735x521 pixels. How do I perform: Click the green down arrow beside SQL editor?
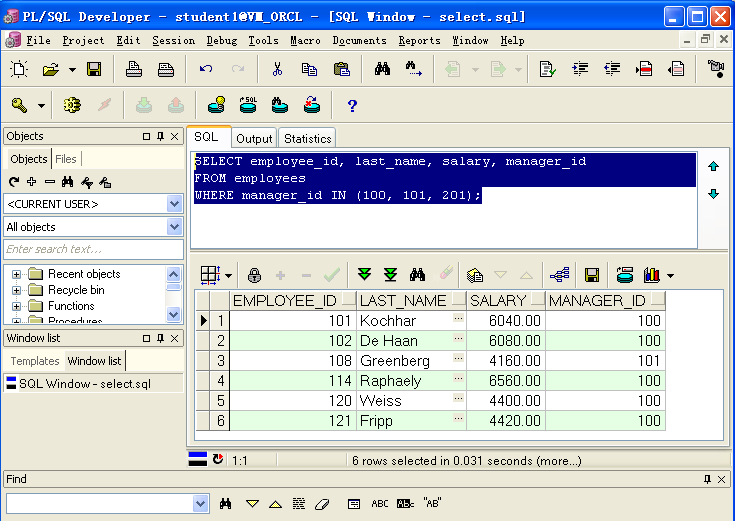(713, 194)
